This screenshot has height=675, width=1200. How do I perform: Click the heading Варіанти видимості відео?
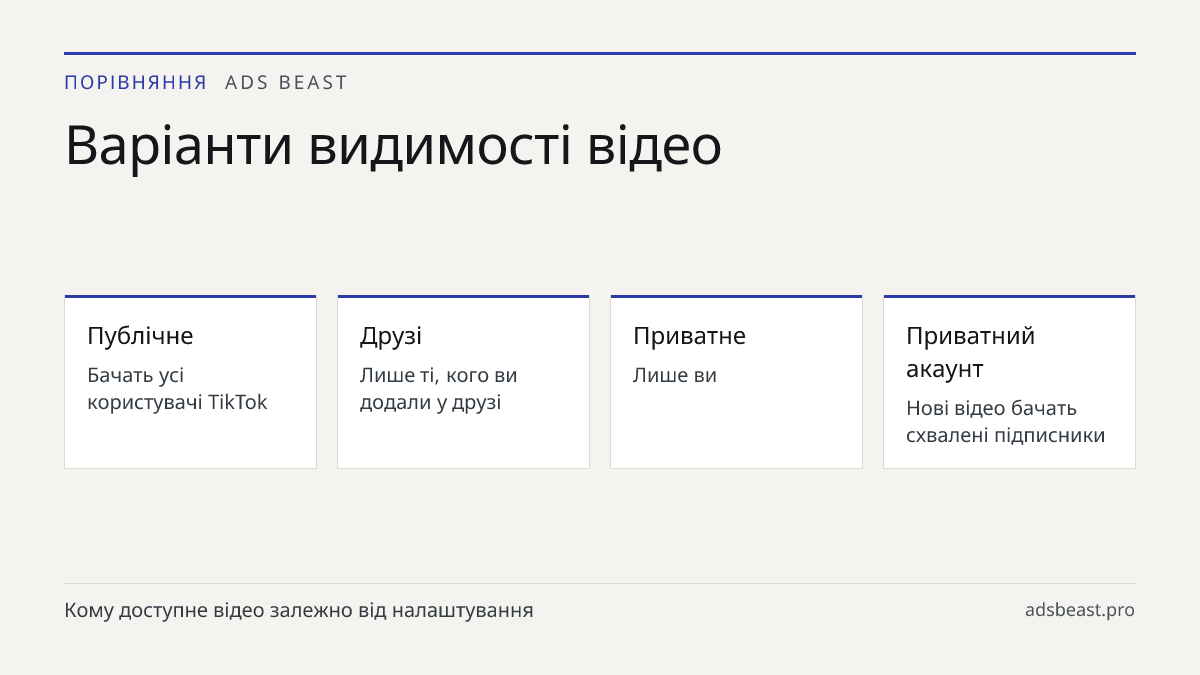tap(393, 146)
